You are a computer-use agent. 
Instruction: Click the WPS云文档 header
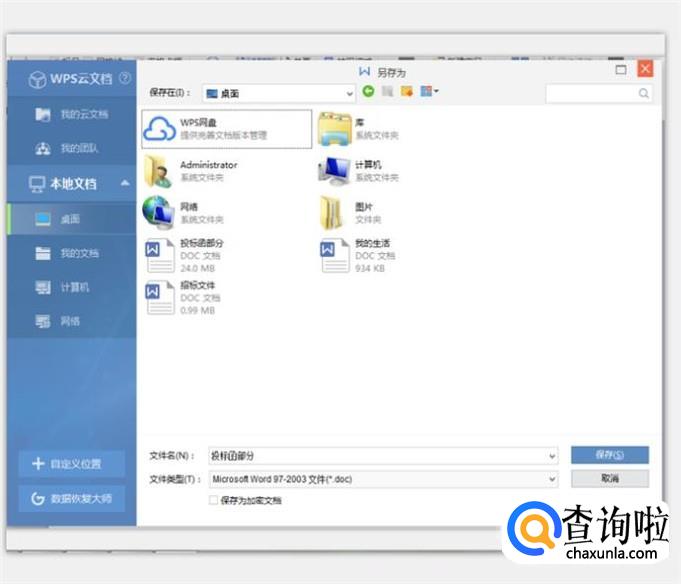(72, 79)
